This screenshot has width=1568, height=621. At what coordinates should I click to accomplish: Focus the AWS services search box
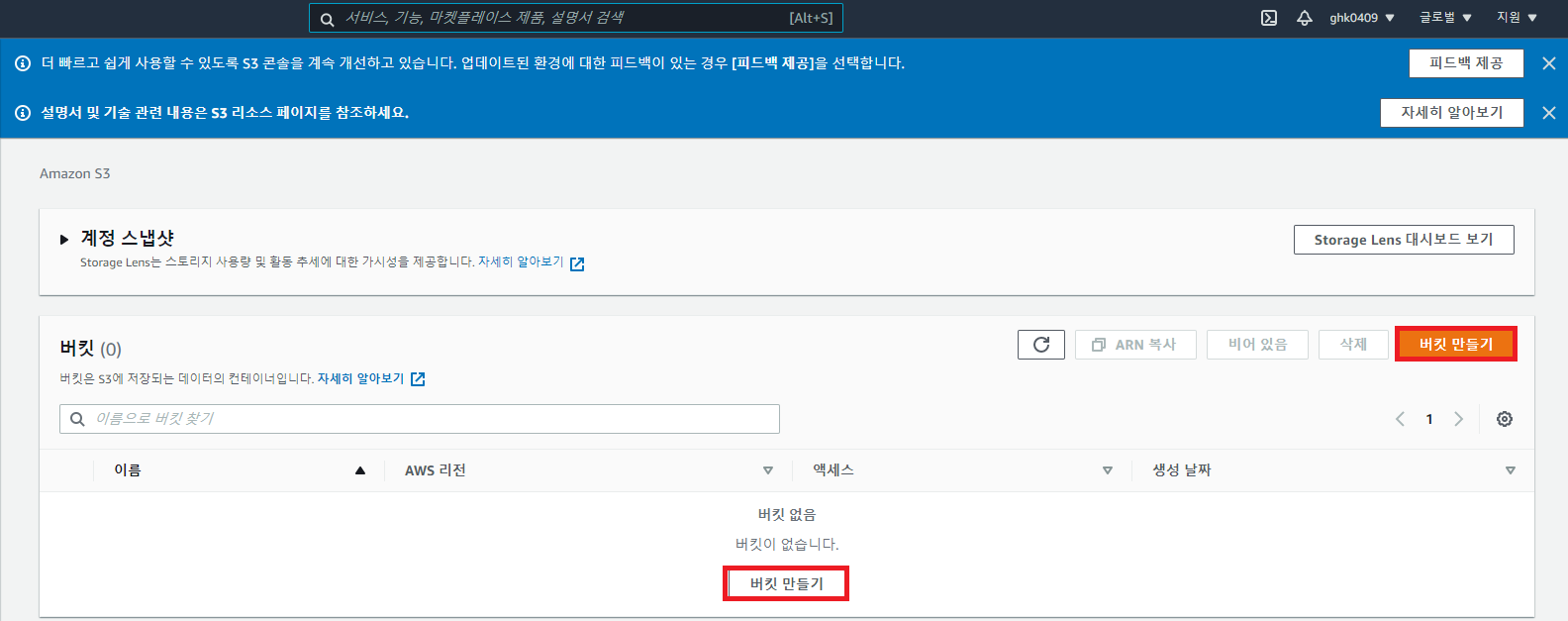pyautogui.click(x=576, y=18)
